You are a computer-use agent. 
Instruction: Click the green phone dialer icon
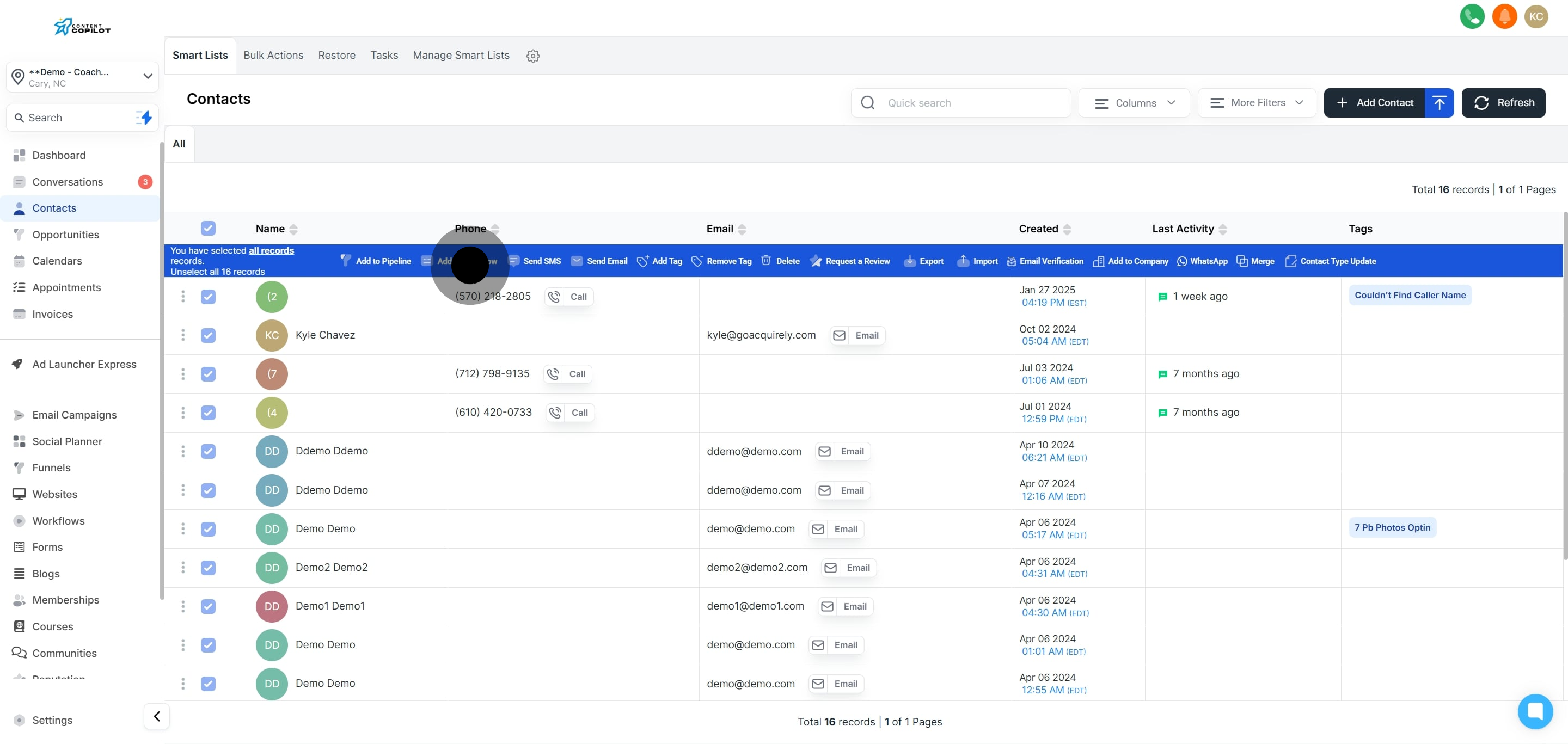1471,16
